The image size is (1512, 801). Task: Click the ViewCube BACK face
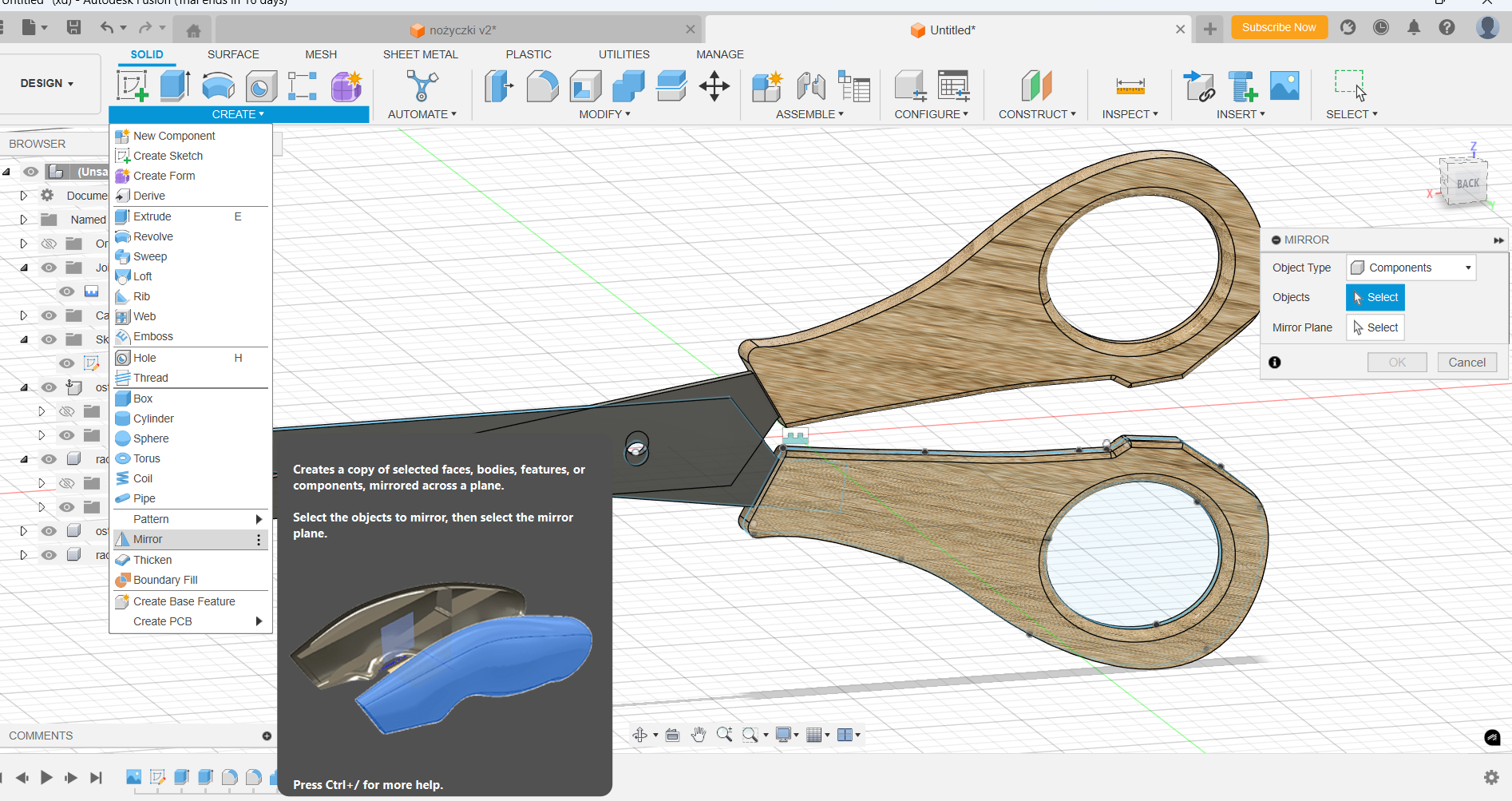point(1467,184)
